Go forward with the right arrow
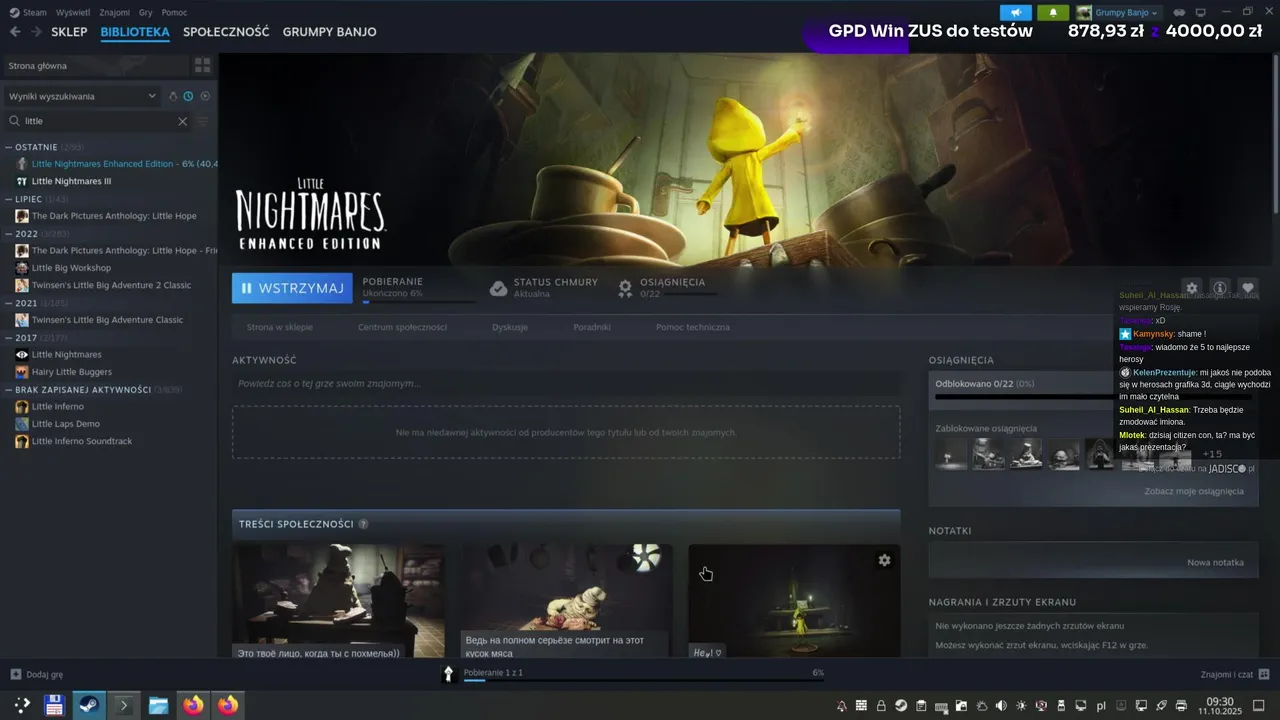This screenshot has width=1280, height=720. [x=36, y=32]
